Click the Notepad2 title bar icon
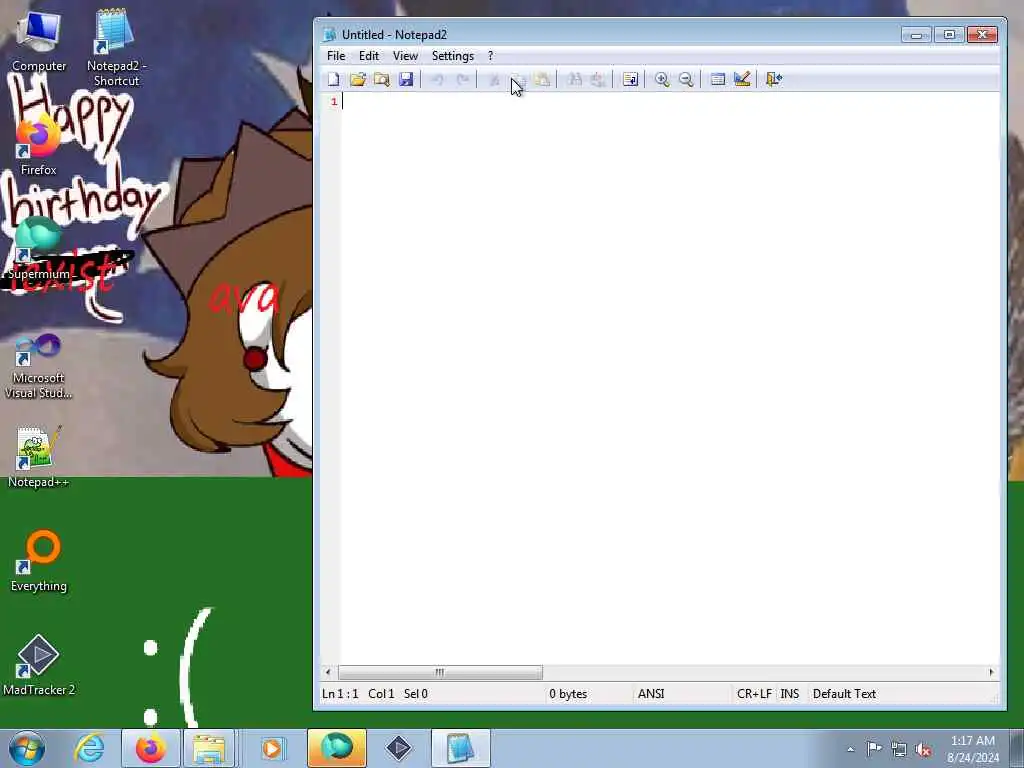 [330, 35]
